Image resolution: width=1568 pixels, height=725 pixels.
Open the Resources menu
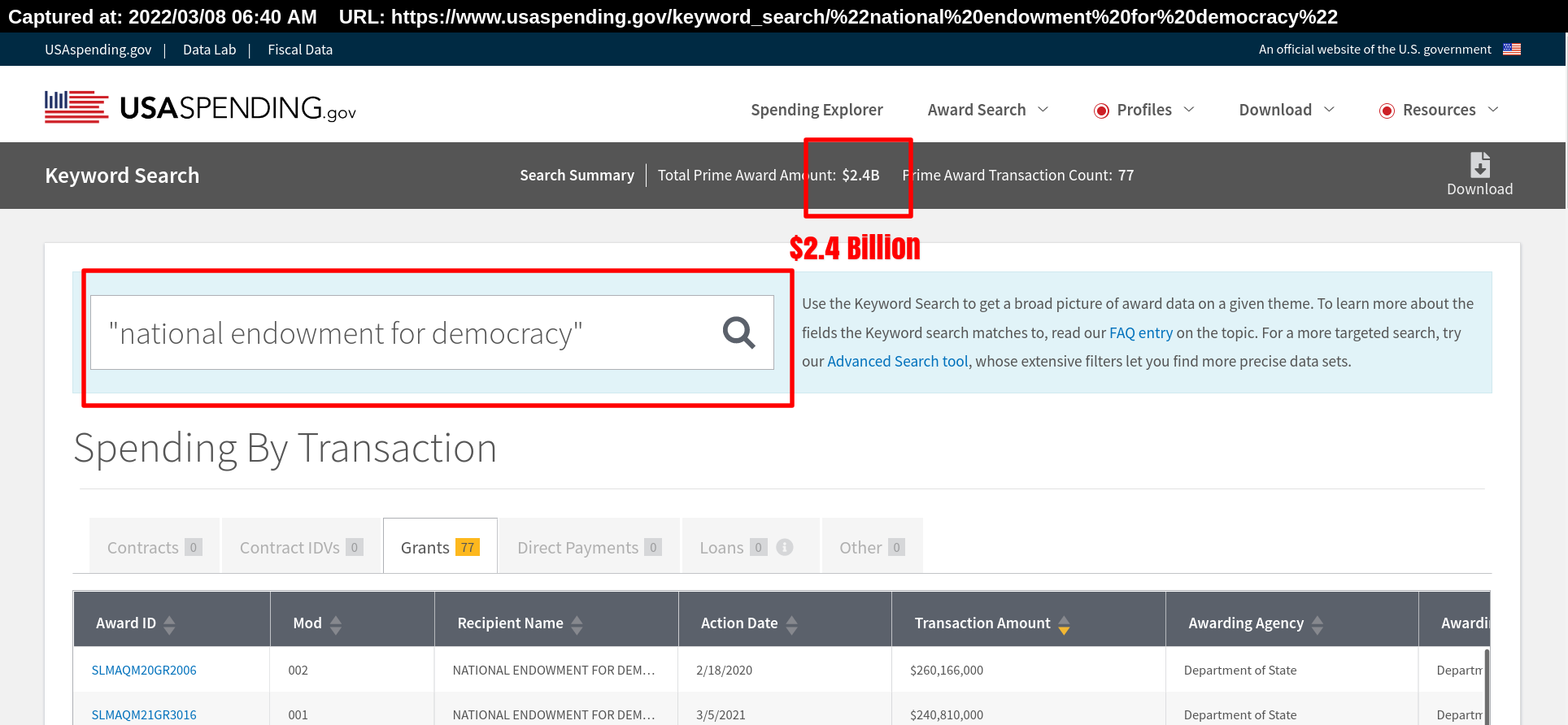click(x=1439, y=110)
